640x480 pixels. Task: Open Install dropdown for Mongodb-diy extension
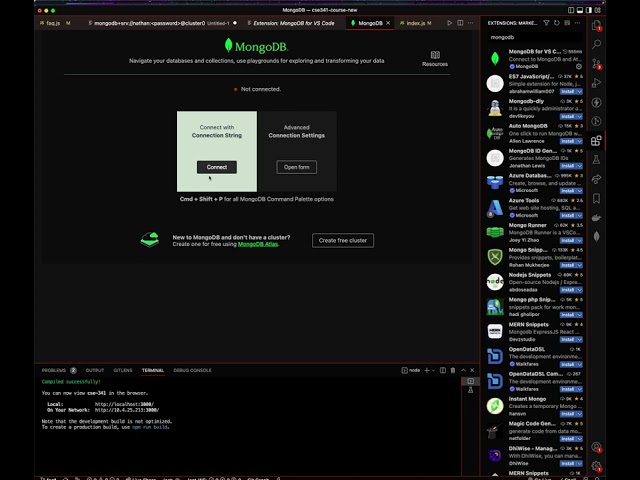click(580, 116)
